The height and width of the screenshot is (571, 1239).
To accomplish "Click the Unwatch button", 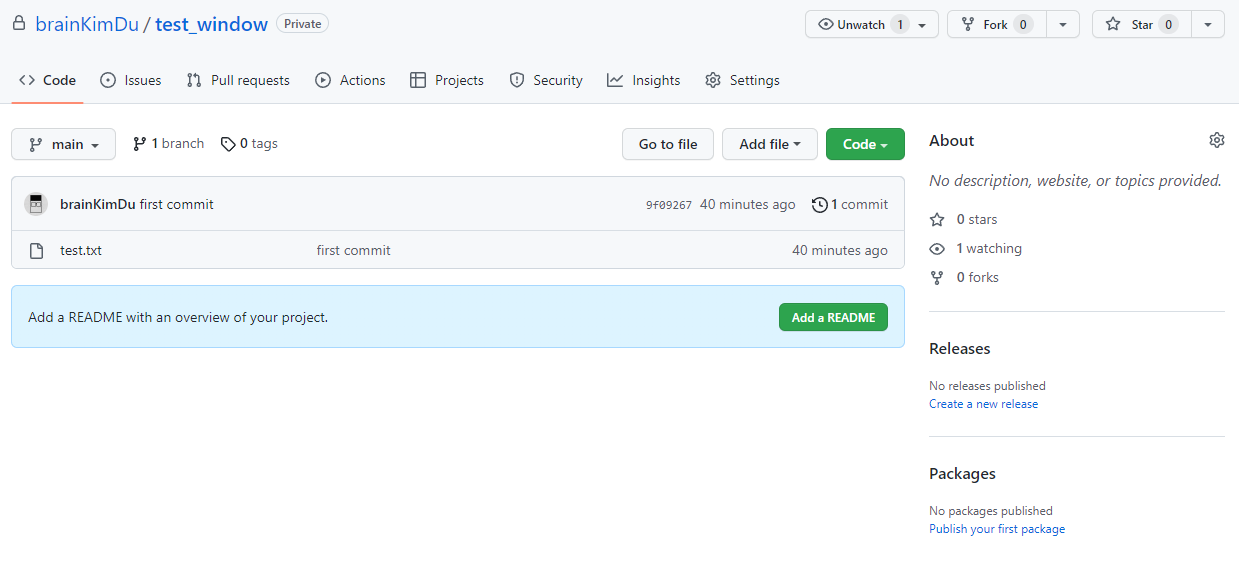I will point(860,25).
